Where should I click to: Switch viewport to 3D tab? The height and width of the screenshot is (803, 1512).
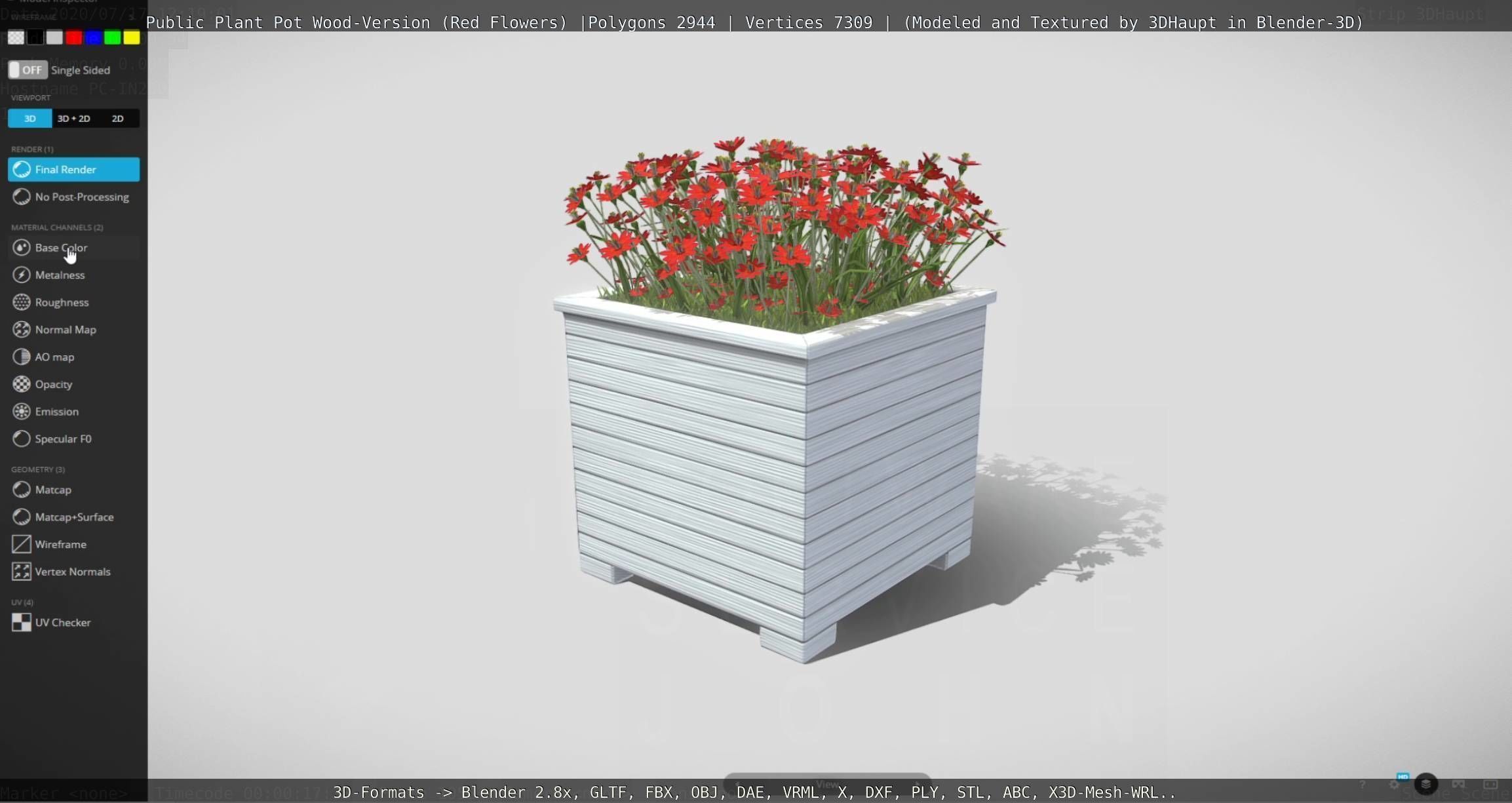[x=29, y=119]
